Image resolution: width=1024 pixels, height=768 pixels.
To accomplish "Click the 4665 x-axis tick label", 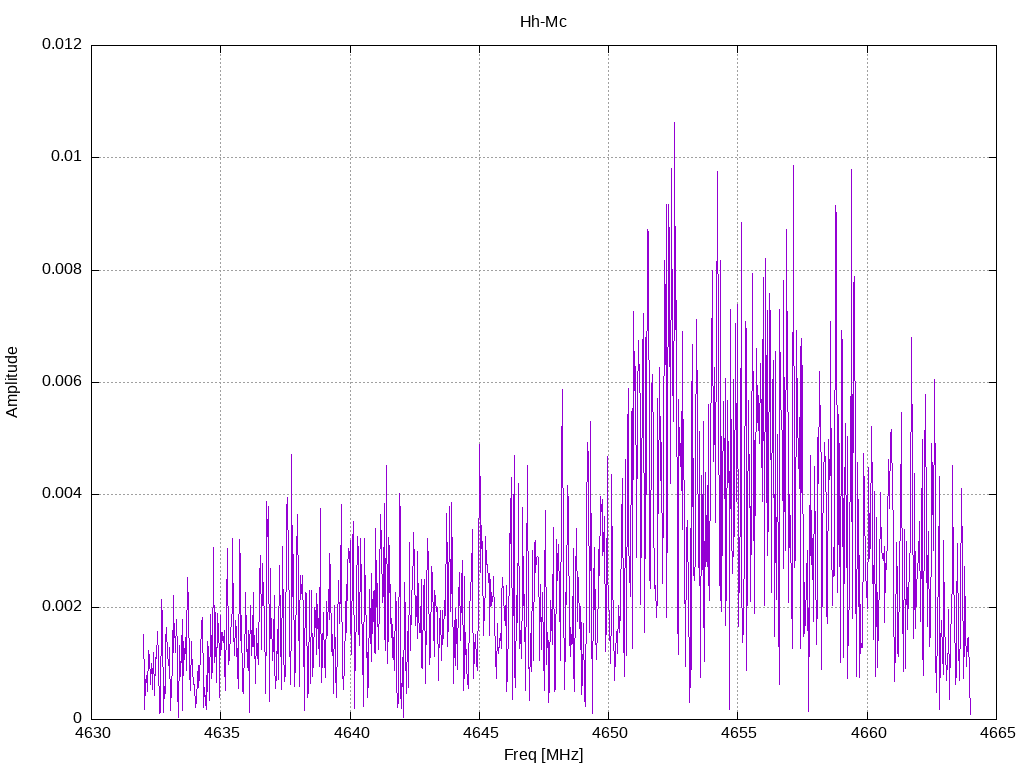I will pyautogui.click(x=997, y=733).
